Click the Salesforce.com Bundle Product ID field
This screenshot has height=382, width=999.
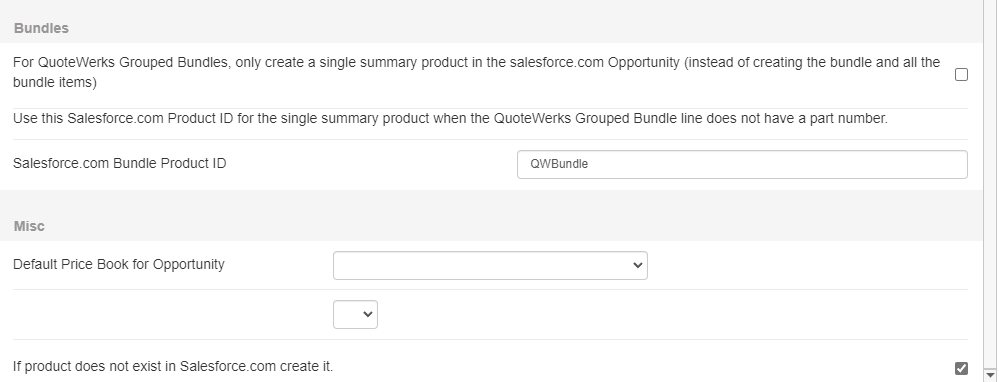click(x=742, y=164)
